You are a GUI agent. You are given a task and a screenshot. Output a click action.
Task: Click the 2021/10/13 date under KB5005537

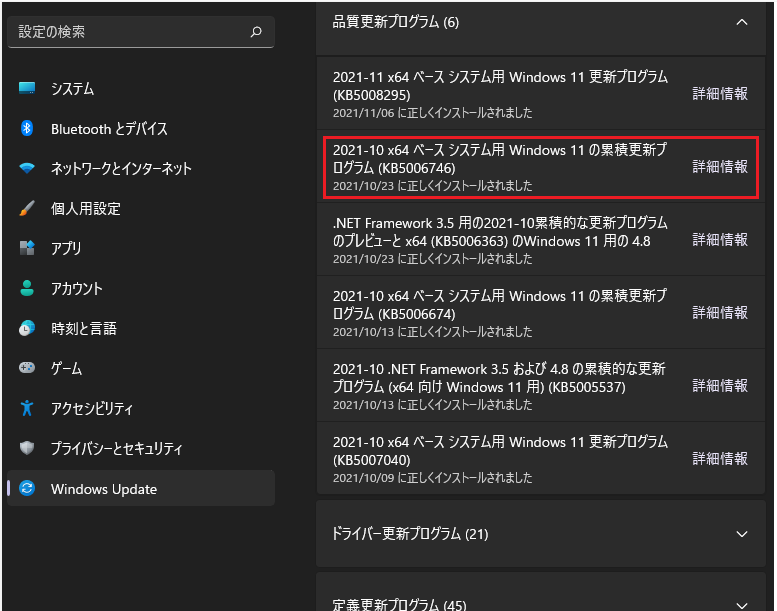point(433,405)
